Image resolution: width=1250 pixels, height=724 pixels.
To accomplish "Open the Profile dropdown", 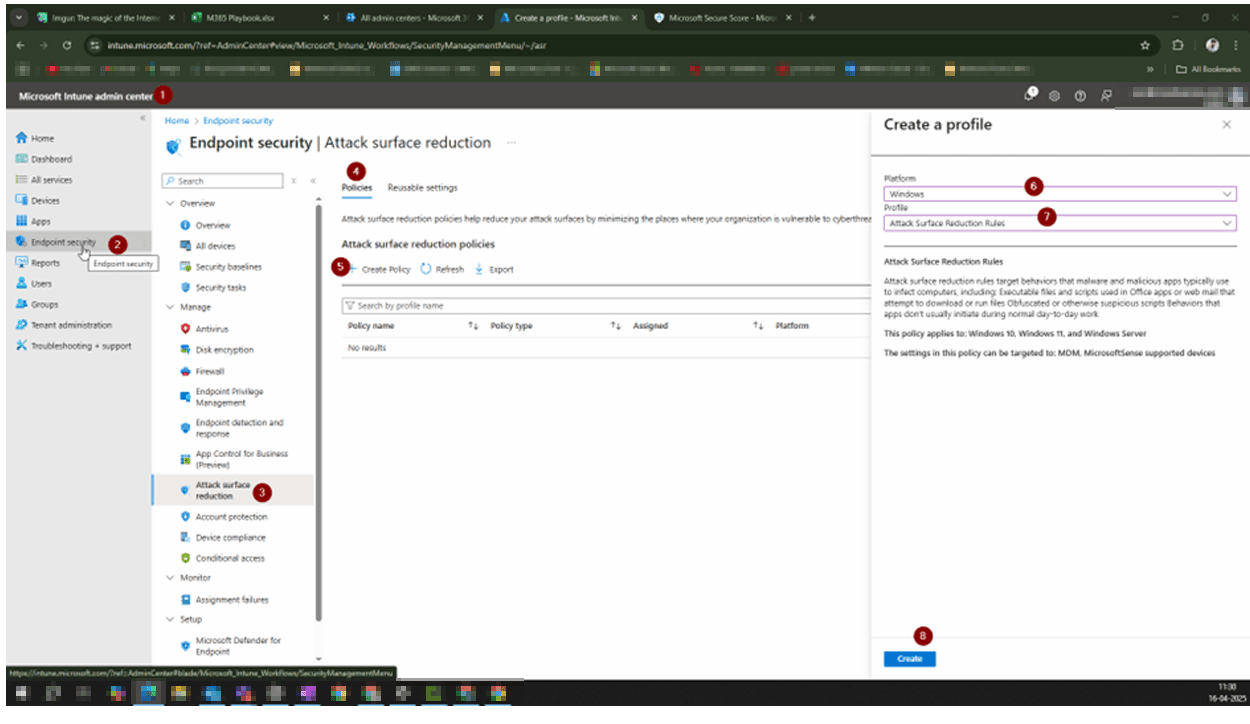I will point(1060,223).
